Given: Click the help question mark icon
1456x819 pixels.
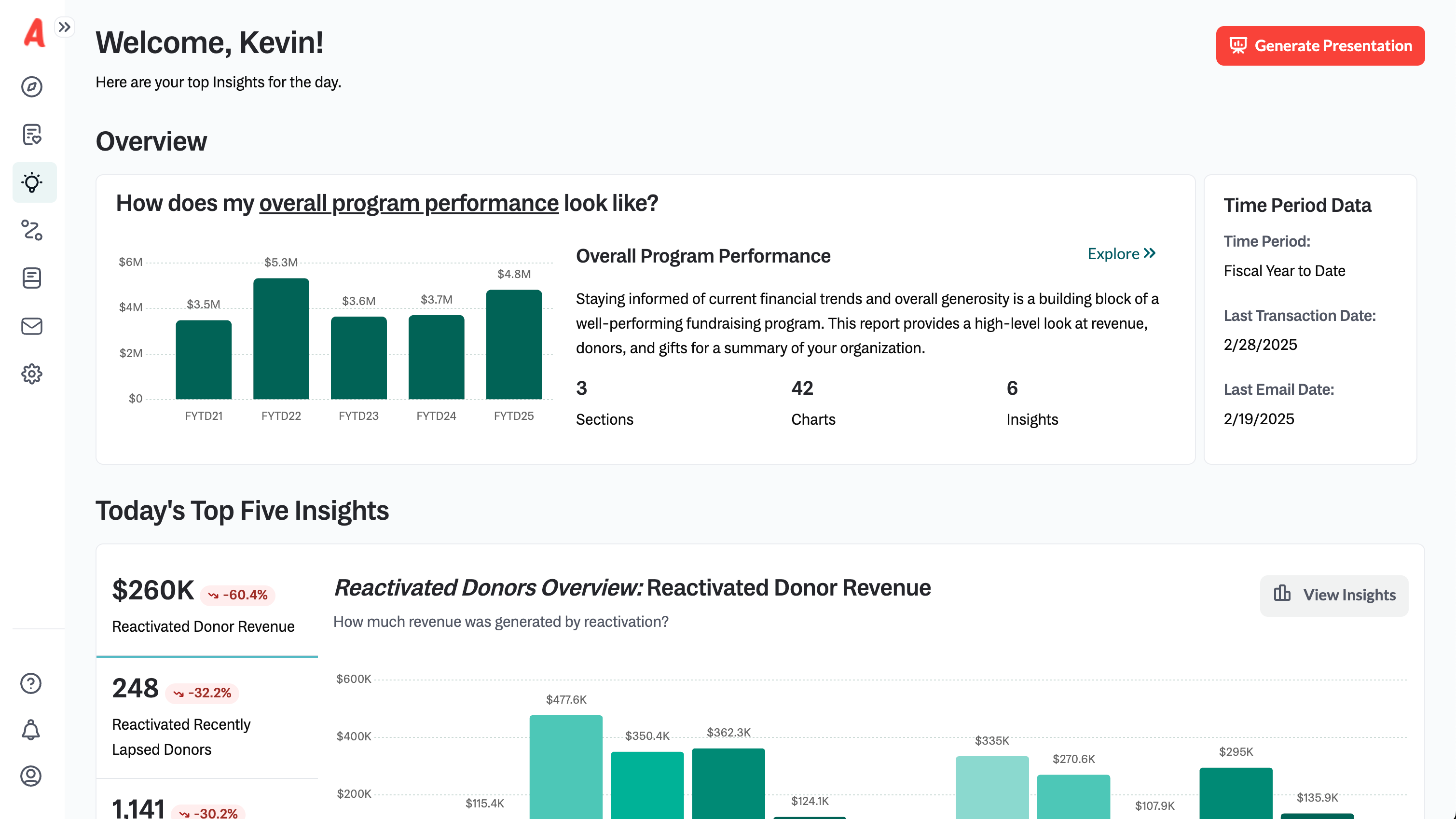Looking at the screenshot, I should click(x=31, y=683).
